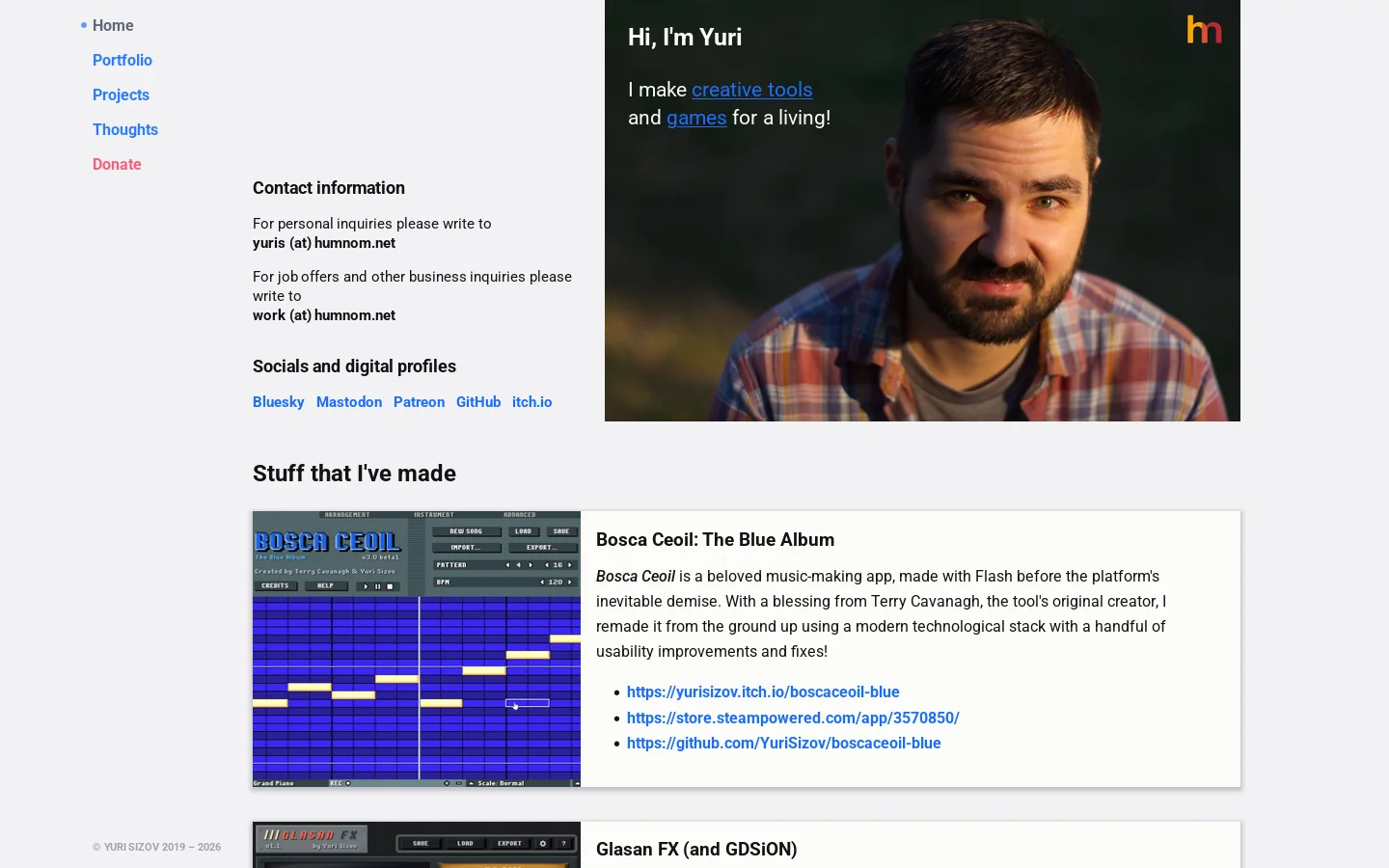This screenshot has width=1389, height=868.
Task: Open the yurisizov.itch.io/boscaceoil-blue link
Action: click(x=763, y=692)
